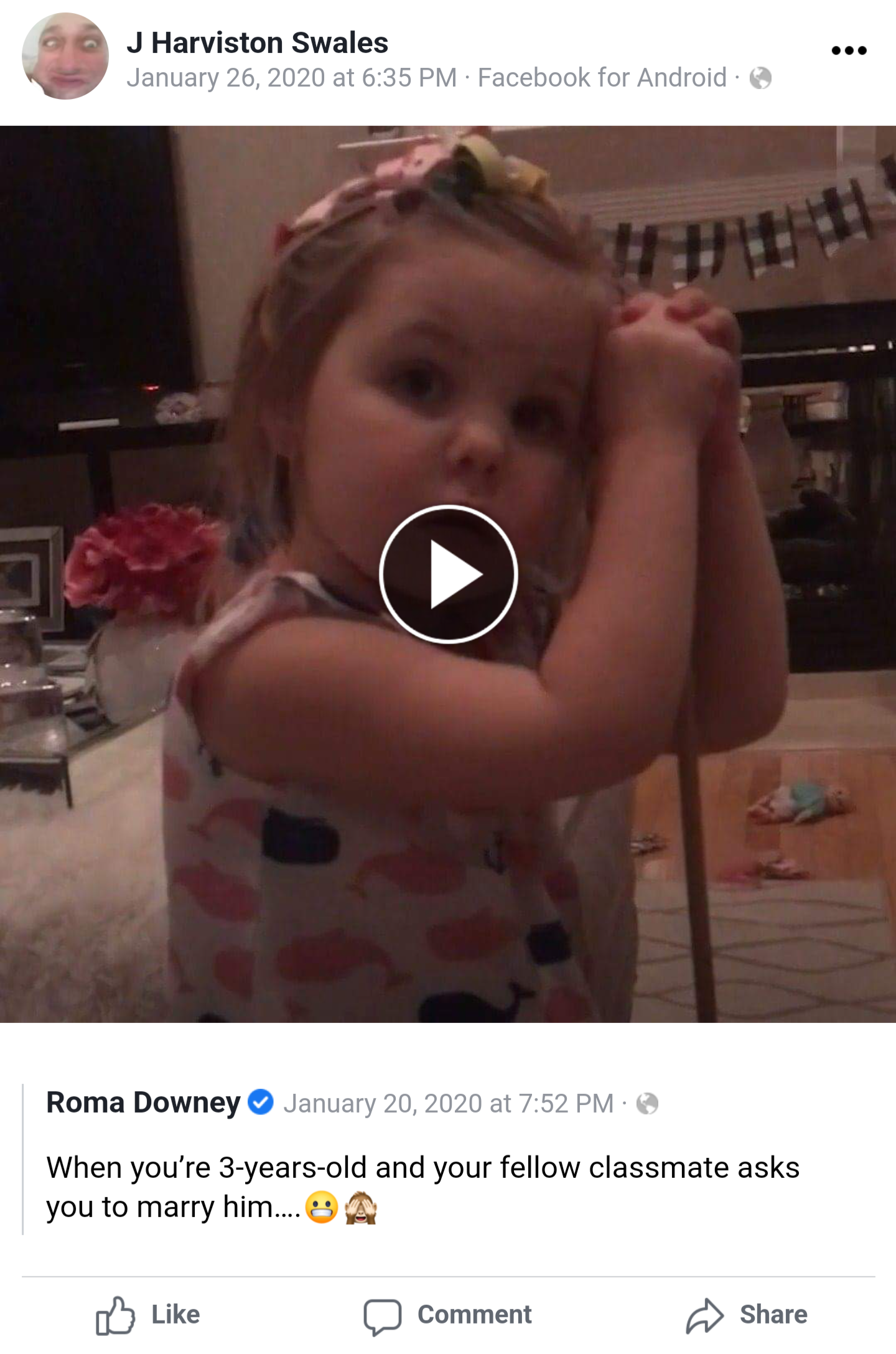Click the January 26, 2020 at 6:35 PM timestamp

291,78
